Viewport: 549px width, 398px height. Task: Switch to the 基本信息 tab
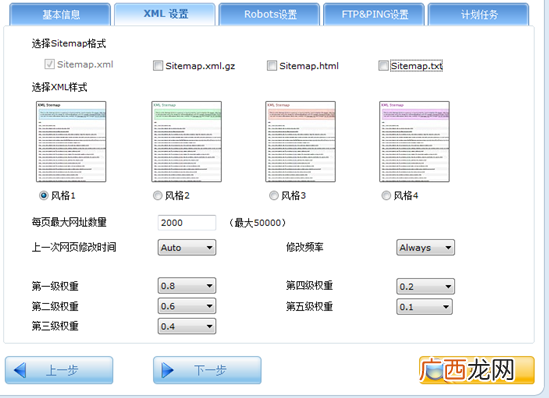(60, 14)
